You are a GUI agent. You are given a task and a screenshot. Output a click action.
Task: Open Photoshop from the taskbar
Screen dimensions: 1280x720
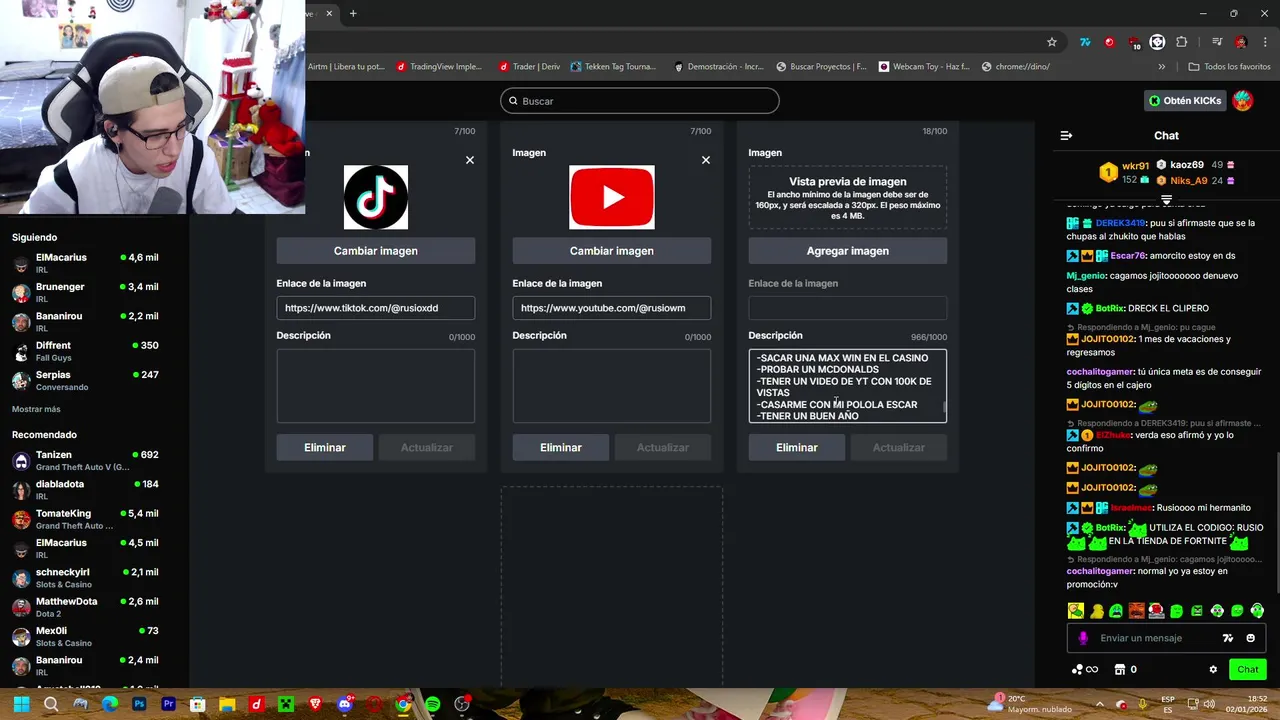139,704
